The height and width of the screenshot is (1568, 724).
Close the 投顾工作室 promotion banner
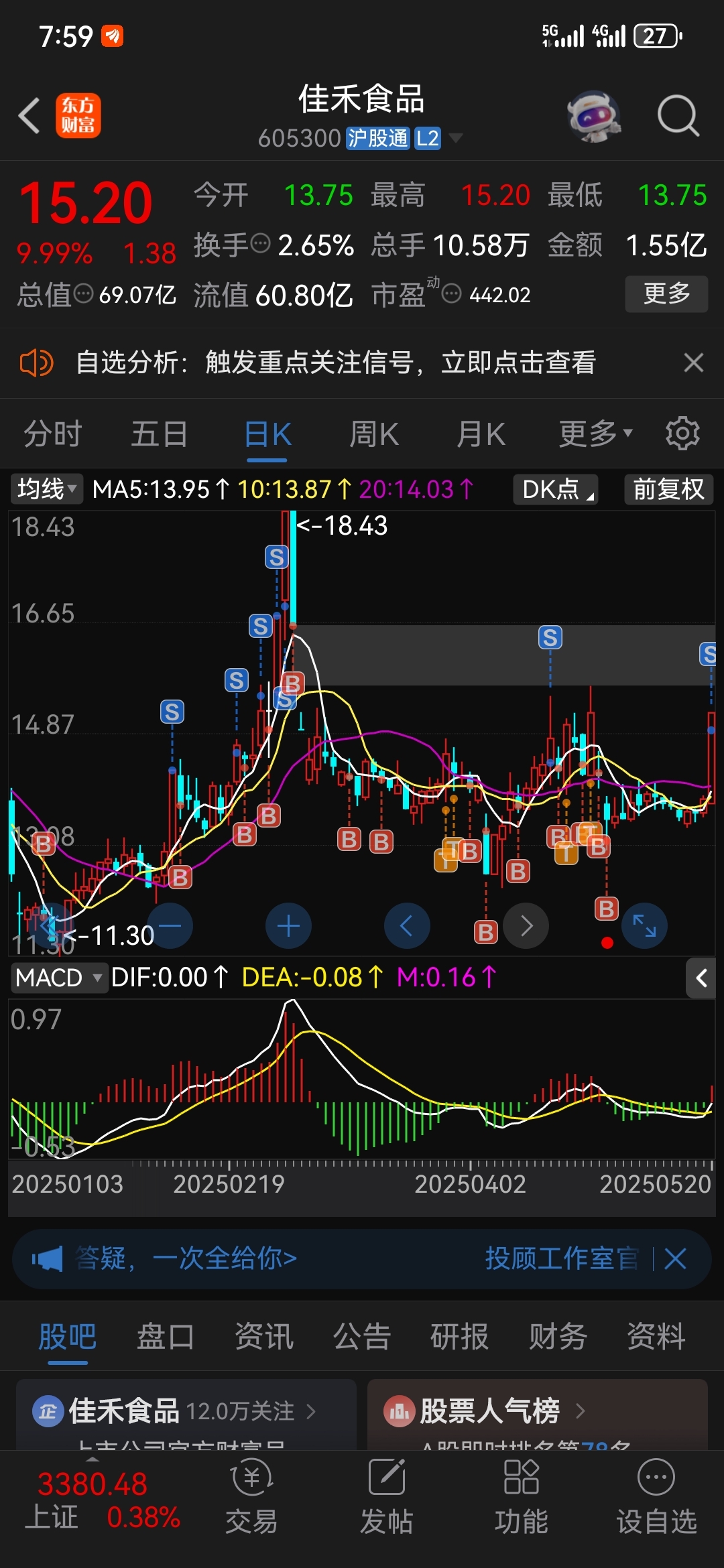coord(675,1258)
